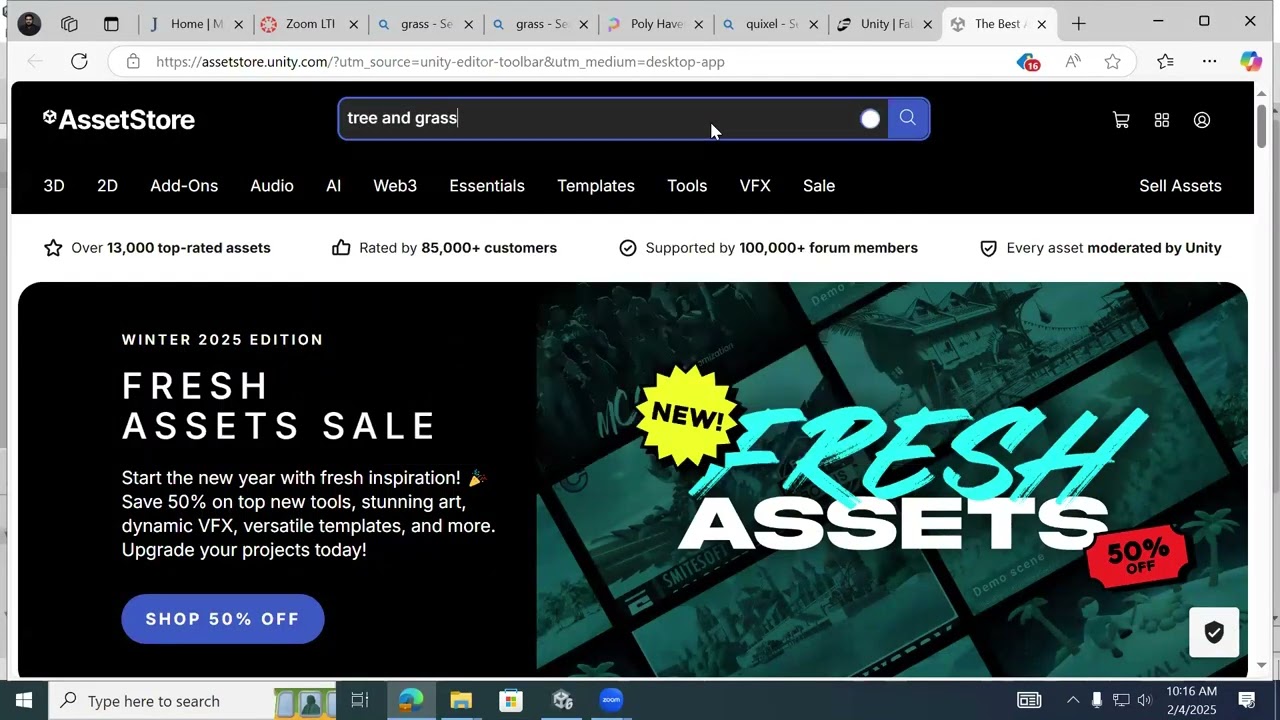Click the Windows taskbar search box

coord(190,701)
